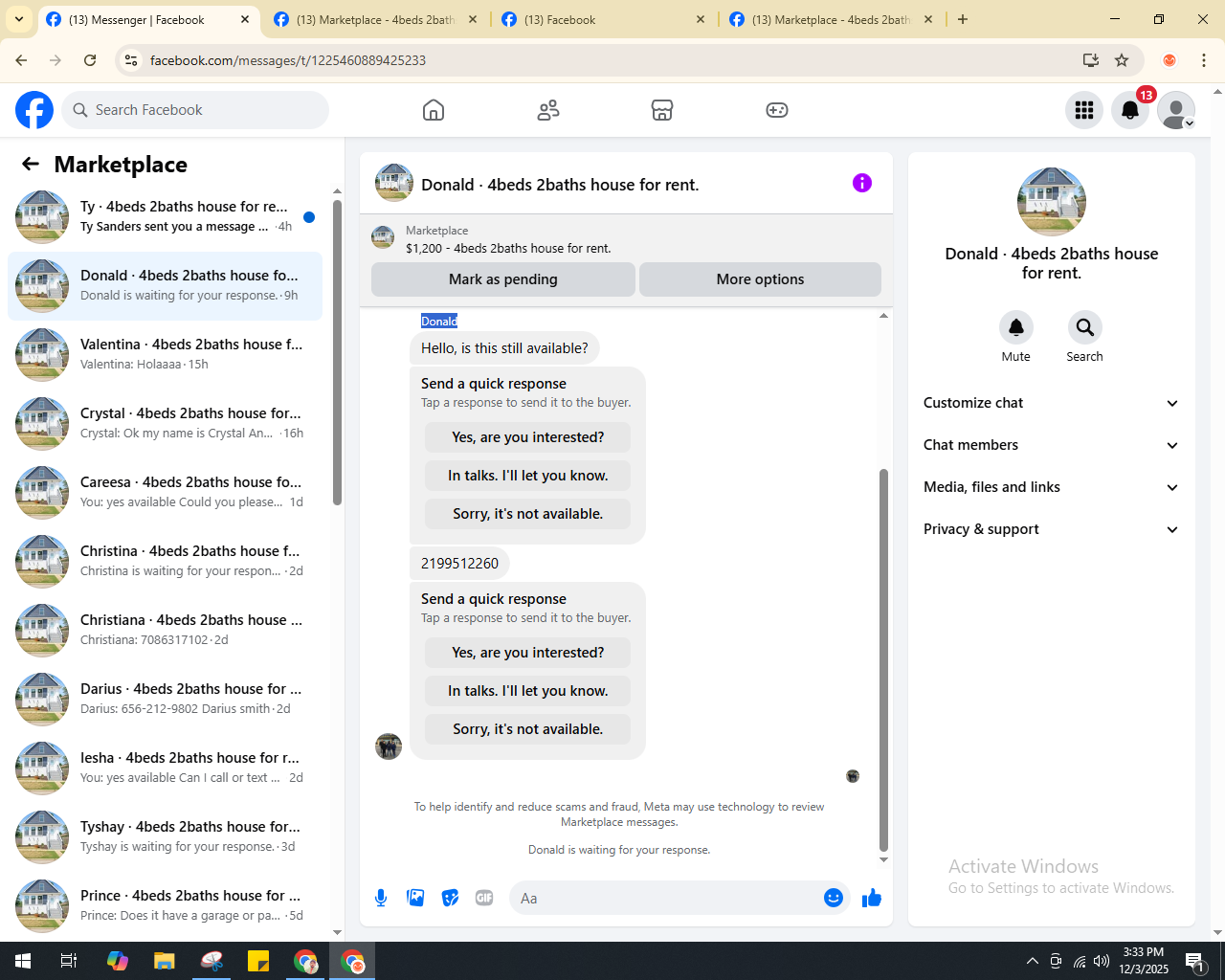This screenshot has width=1225, height=980.
Task: Close the (13) Facebook tab
Action: tap(701, 19)
